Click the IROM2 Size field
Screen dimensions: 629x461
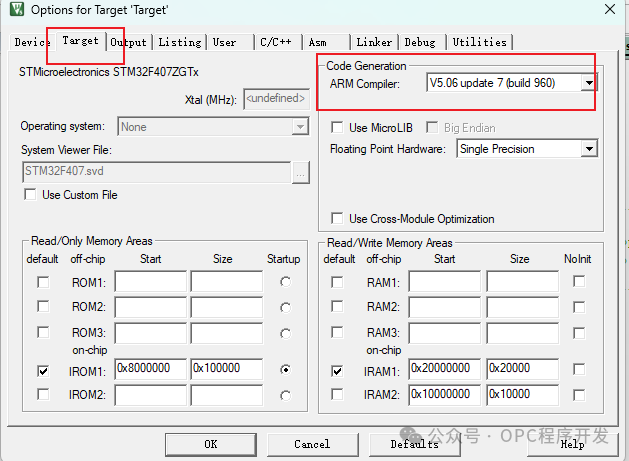(x=227, y=395)
